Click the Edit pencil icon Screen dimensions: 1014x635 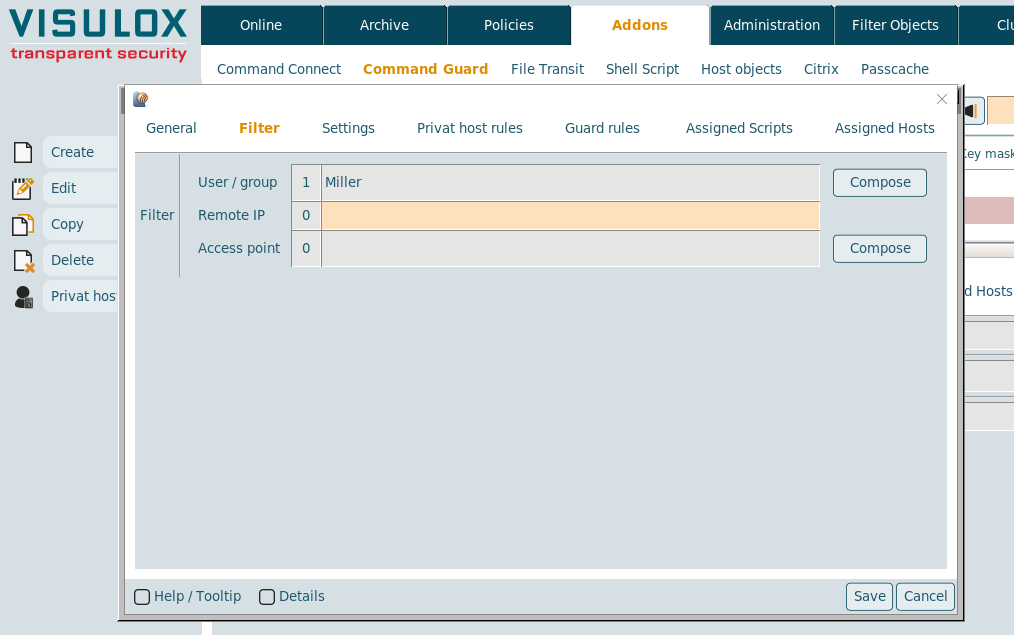click(x=22, y=188)
